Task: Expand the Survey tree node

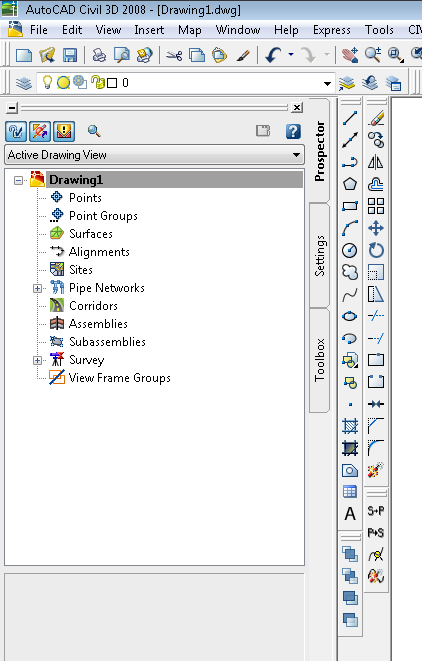Action: [x=37, y=360]
